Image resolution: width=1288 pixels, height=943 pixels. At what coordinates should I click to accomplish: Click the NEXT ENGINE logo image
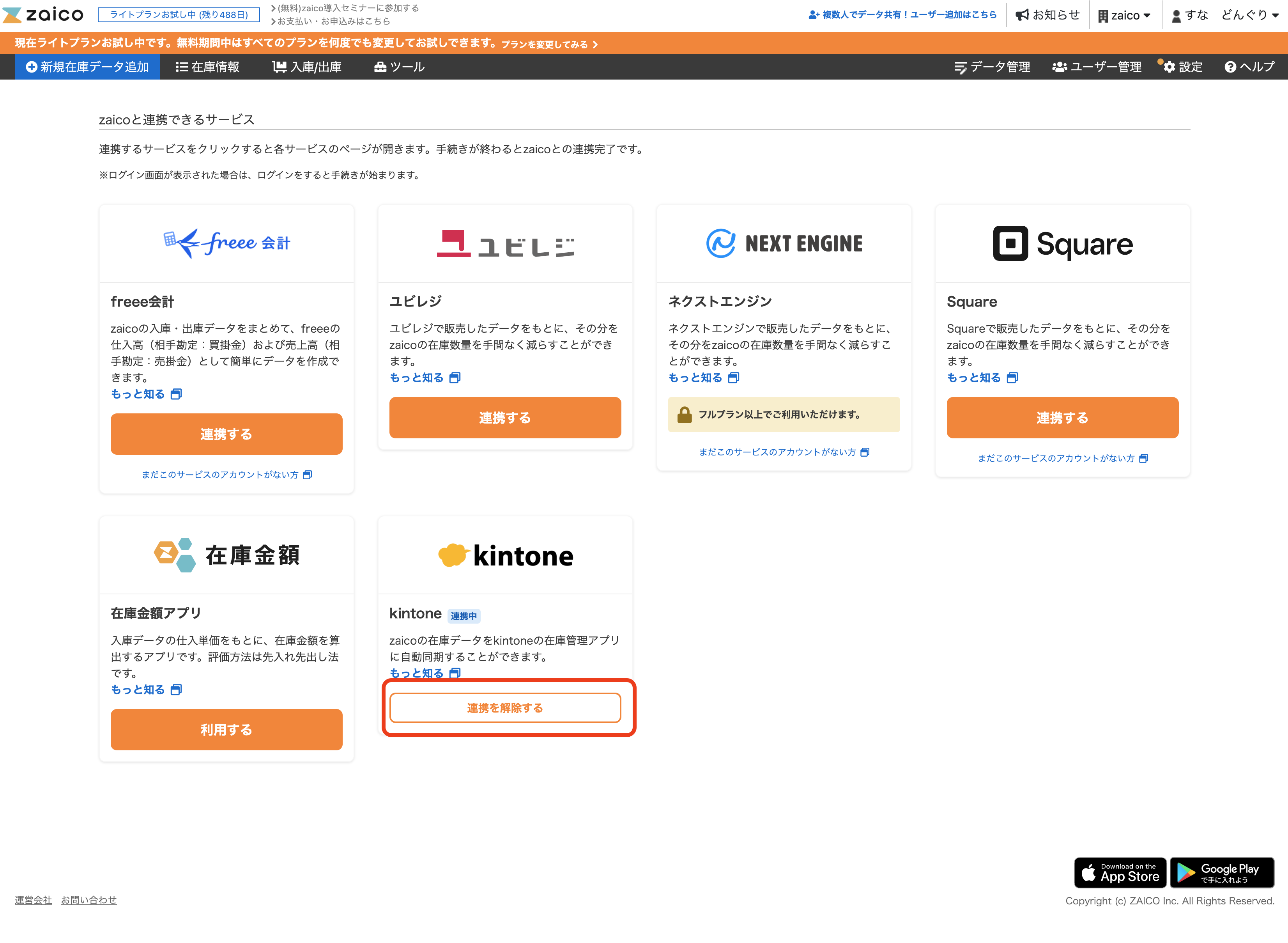point(784,244)
